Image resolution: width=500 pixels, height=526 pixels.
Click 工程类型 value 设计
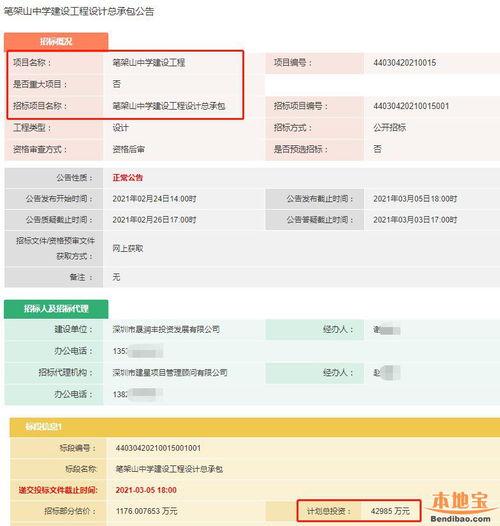pyautogui.click(x=120, y=127)
